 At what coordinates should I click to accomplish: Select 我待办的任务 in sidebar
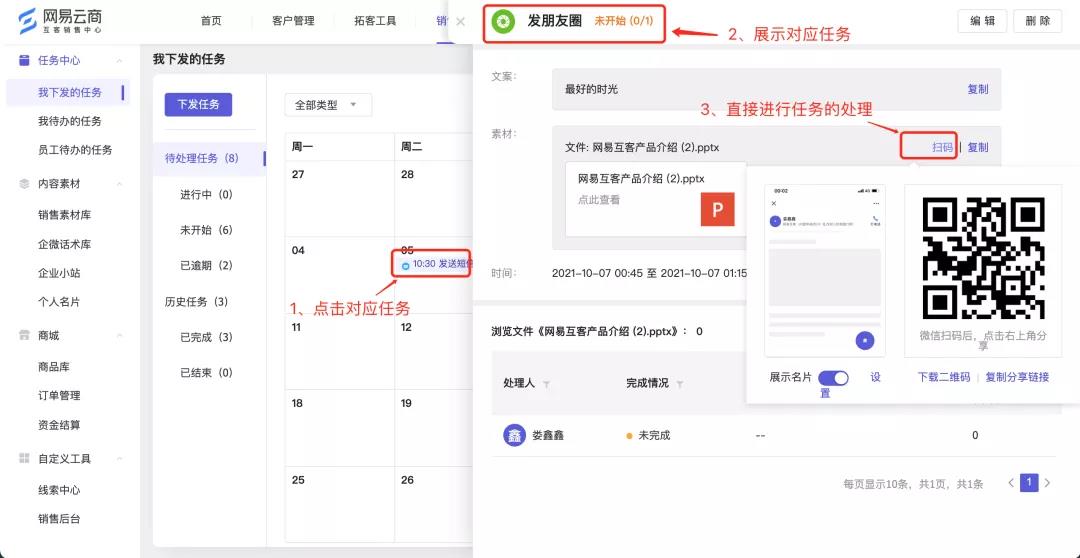70,121
